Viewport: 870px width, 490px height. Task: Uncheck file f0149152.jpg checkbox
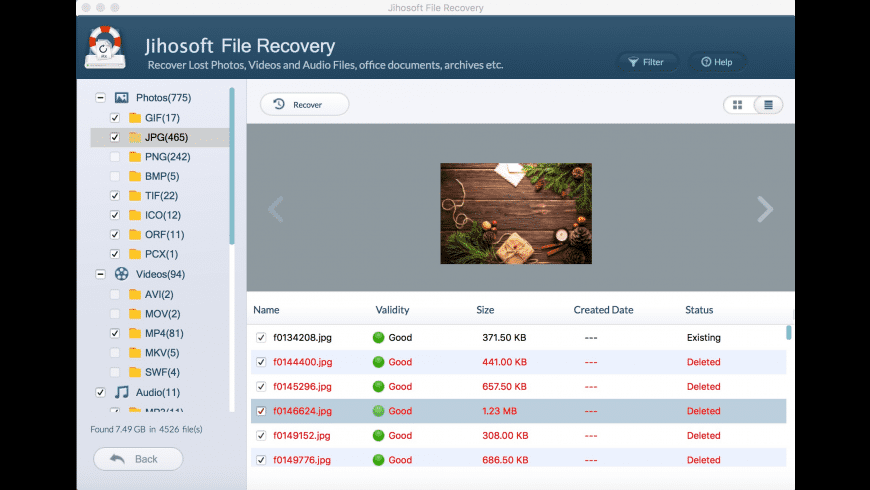coord(261,435)
